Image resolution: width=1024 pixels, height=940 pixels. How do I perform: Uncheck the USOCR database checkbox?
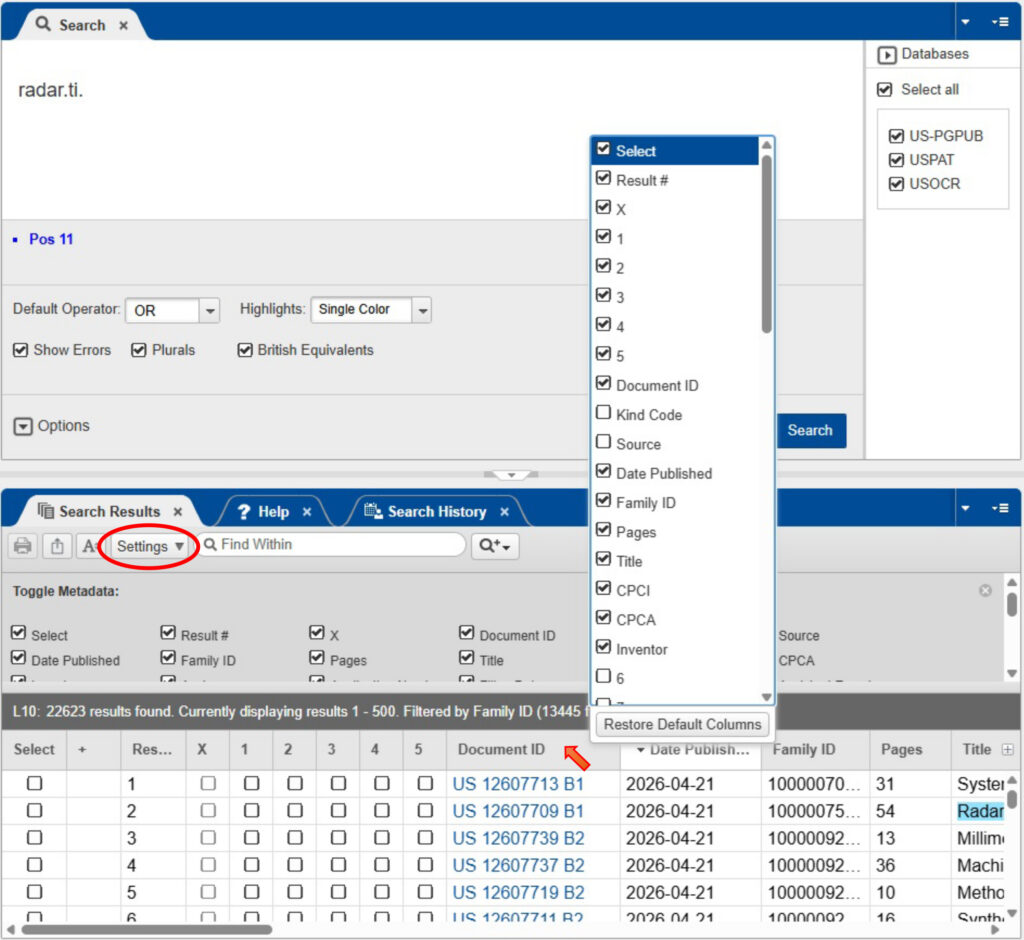(896, 184)
